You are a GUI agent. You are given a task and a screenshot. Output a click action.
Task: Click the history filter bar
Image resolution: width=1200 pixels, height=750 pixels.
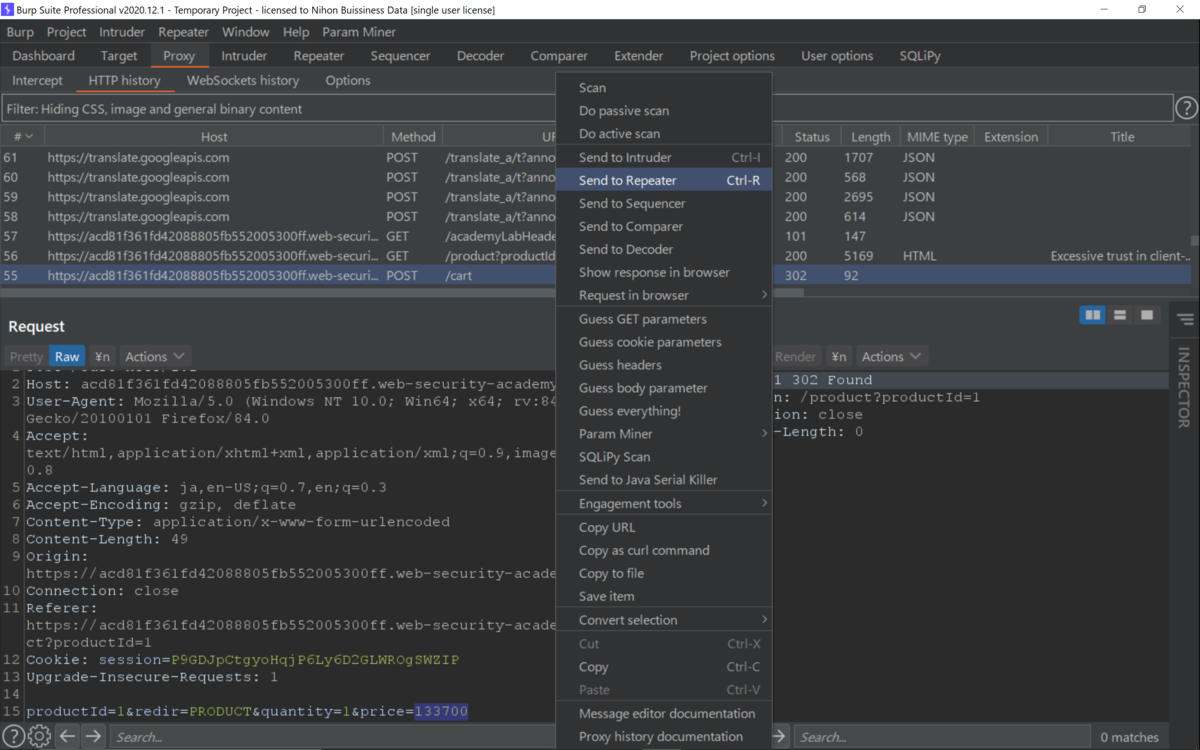(587, 108)
